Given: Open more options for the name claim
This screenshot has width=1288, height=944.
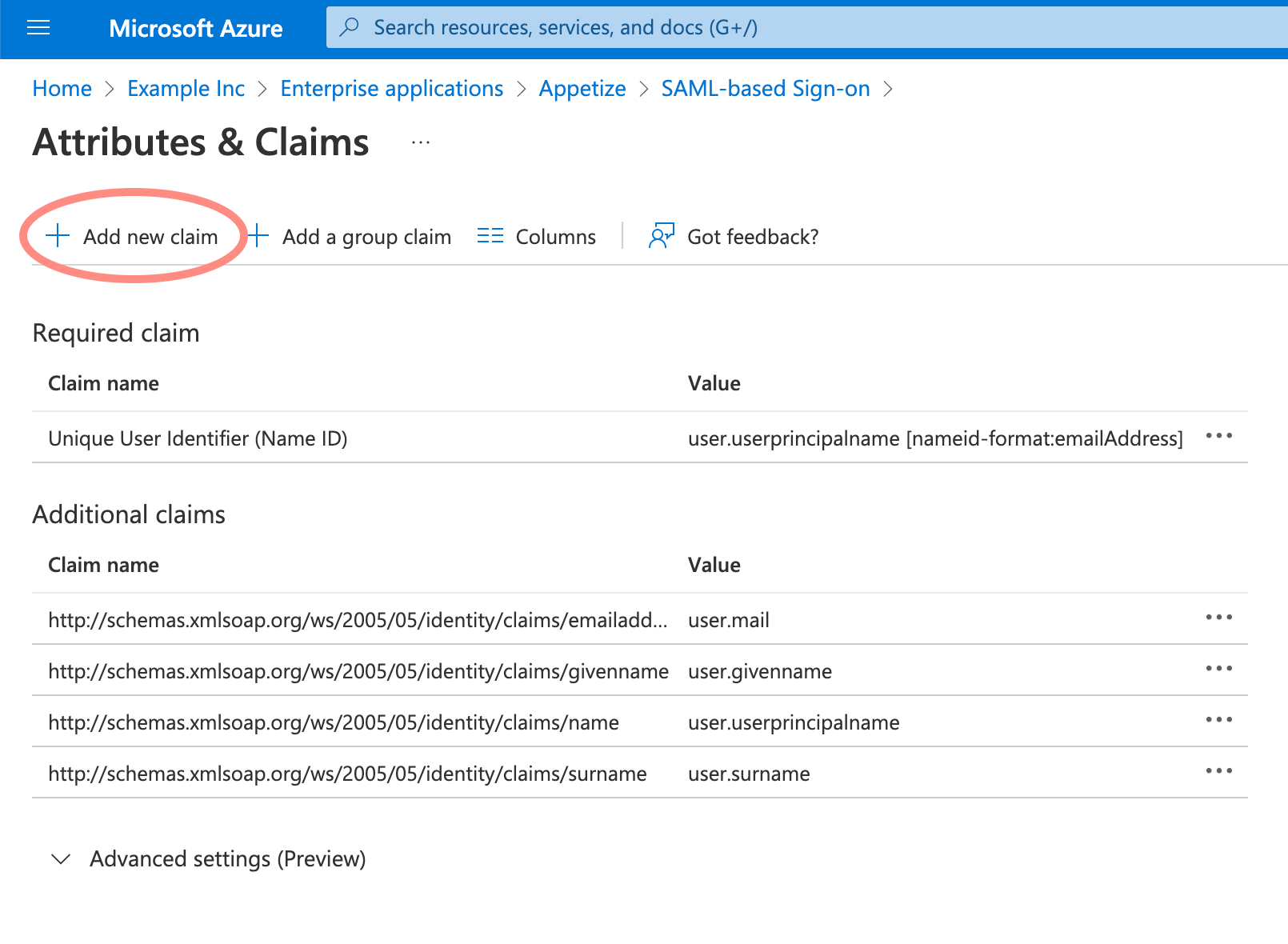Looking at the screenshot, I should point(1218,720).
